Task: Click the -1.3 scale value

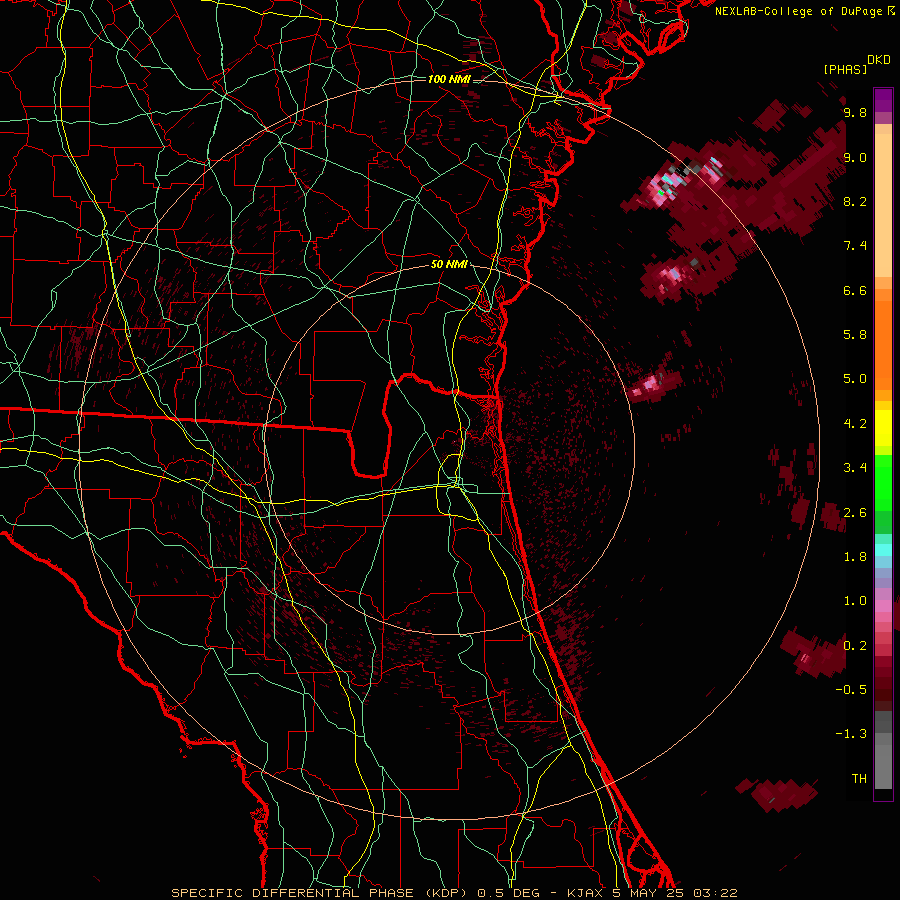Action: [x=851, y=734]
